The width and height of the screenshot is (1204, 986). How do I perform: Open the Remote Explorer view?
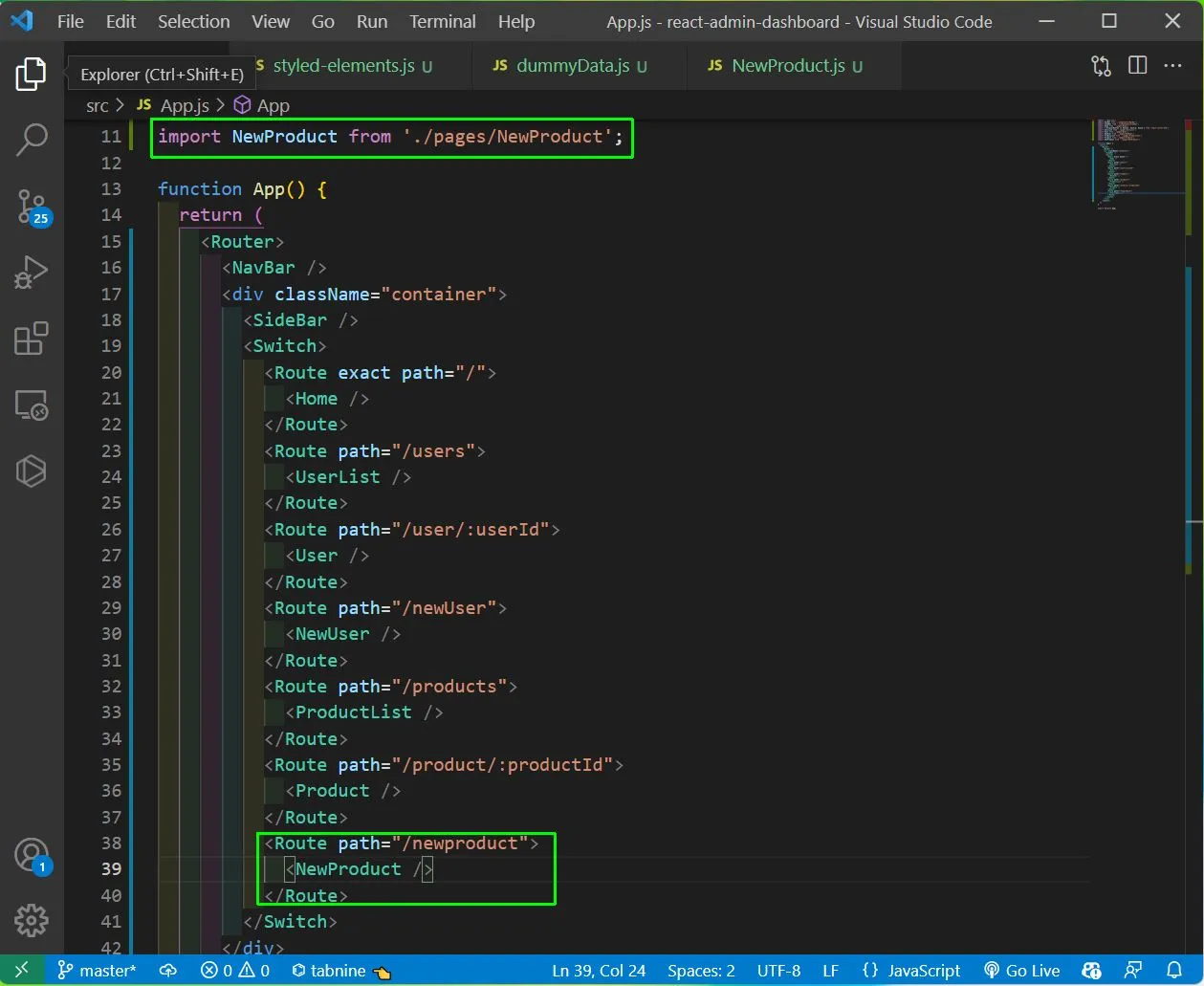click(x=32, y=405)
